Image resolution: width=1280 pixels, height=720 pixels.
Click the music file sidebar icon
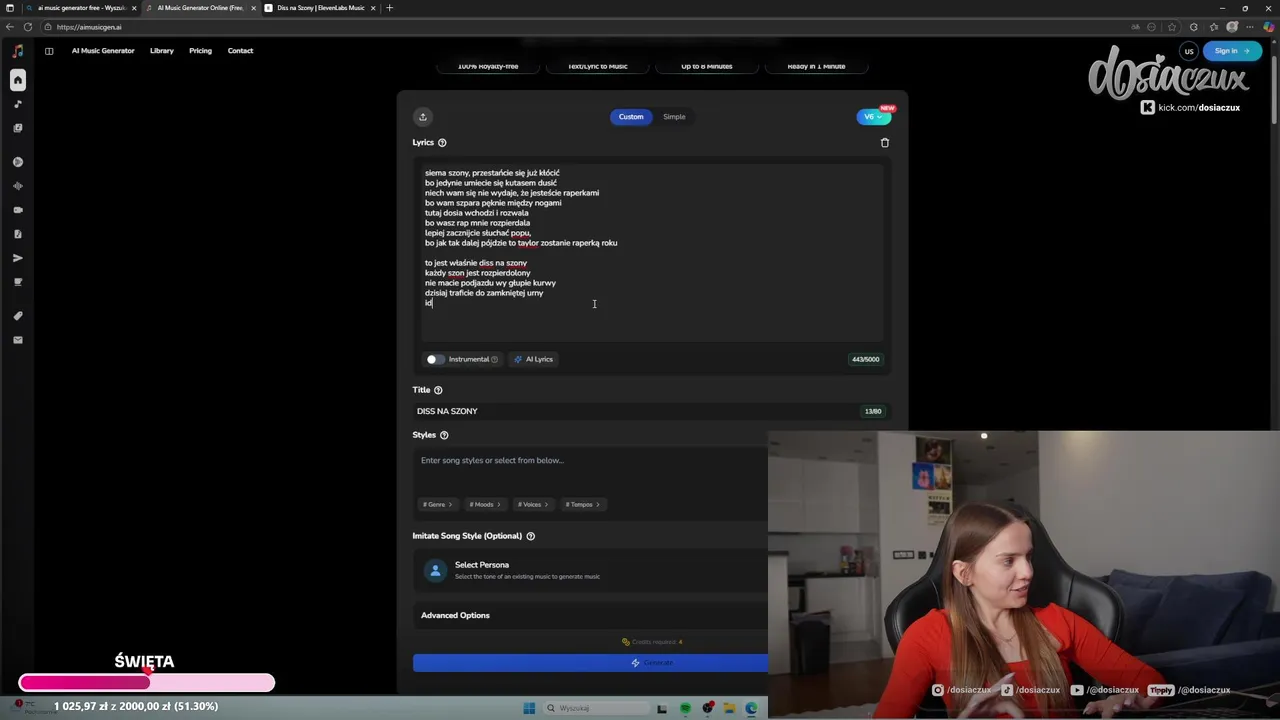point(18,234)
